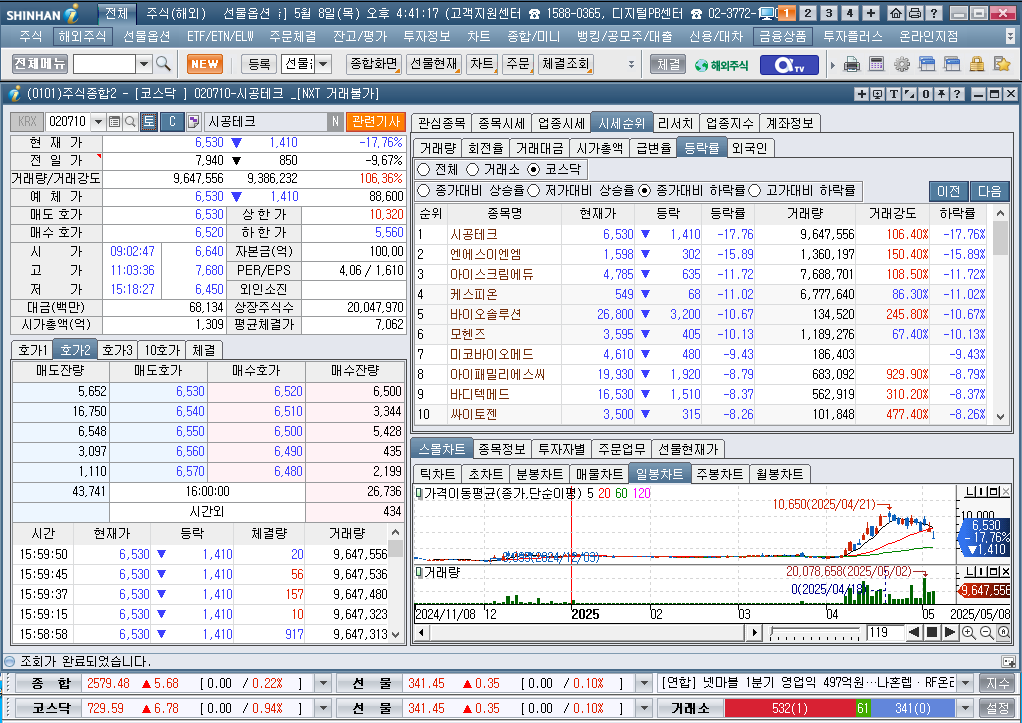Click the T font icon in window title bar

(x=894, y=94)
